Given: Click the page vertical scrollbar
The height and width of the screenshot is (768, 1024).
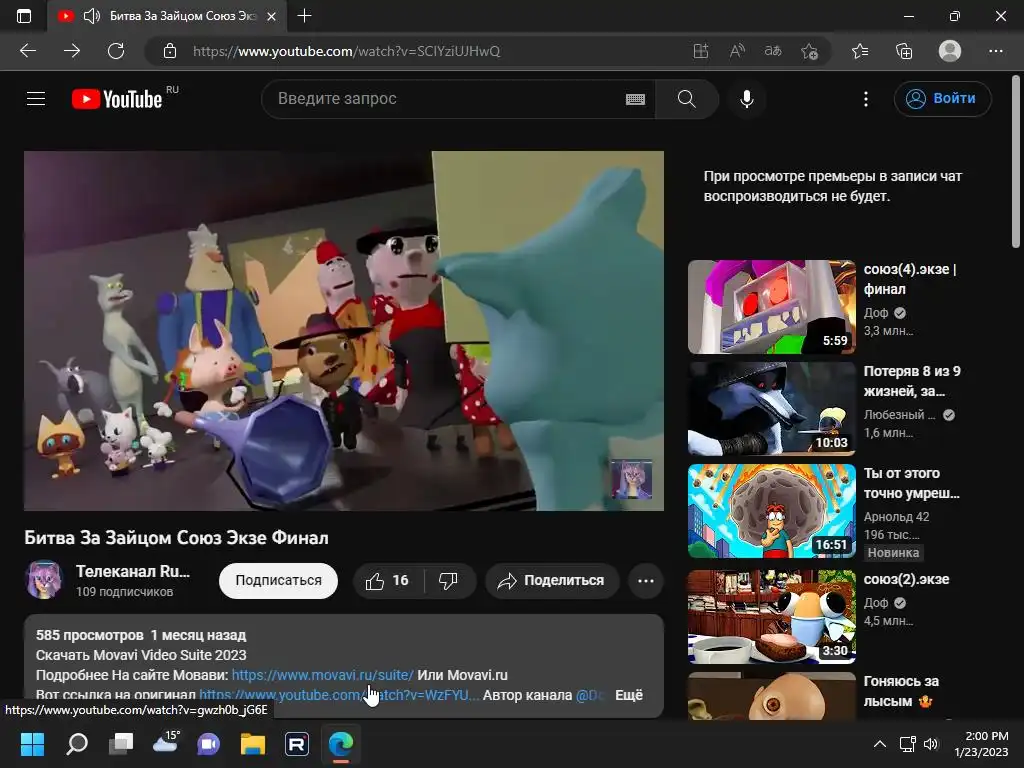Looking at the screenshot, I should pos(1016,162).
